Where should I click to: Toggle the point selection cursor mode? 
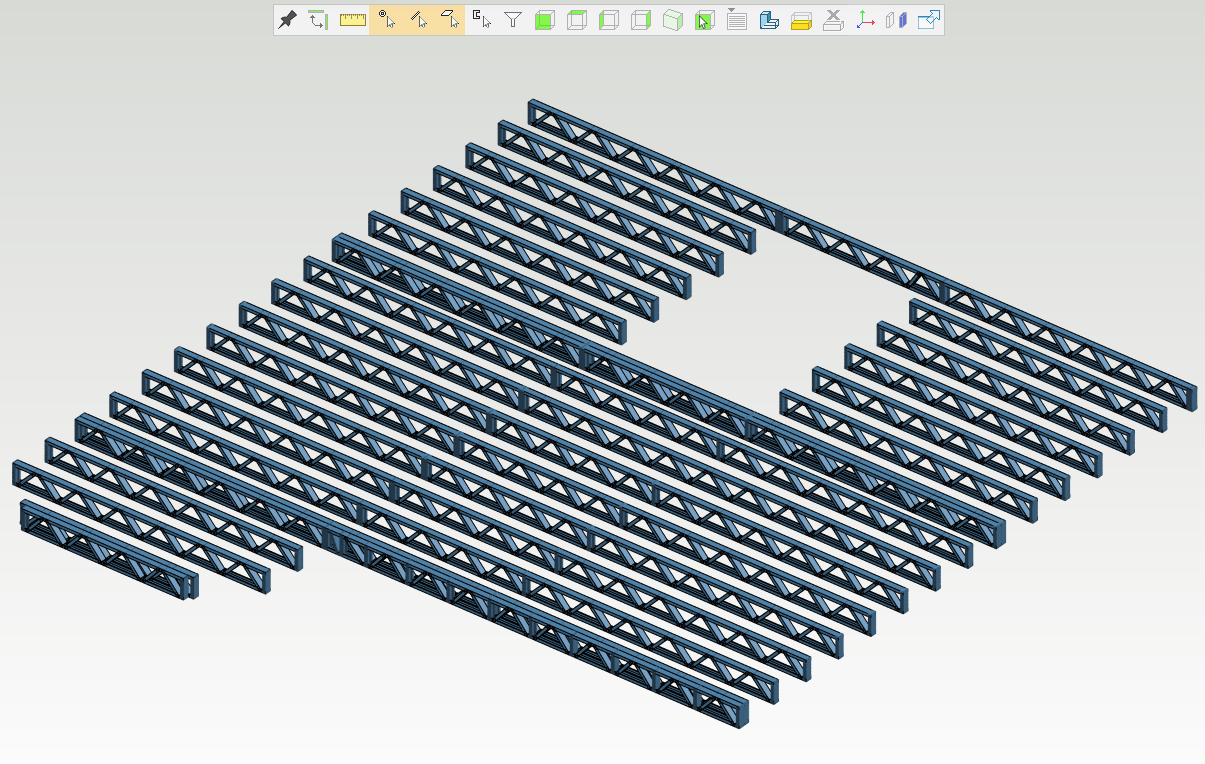point(386,20)
